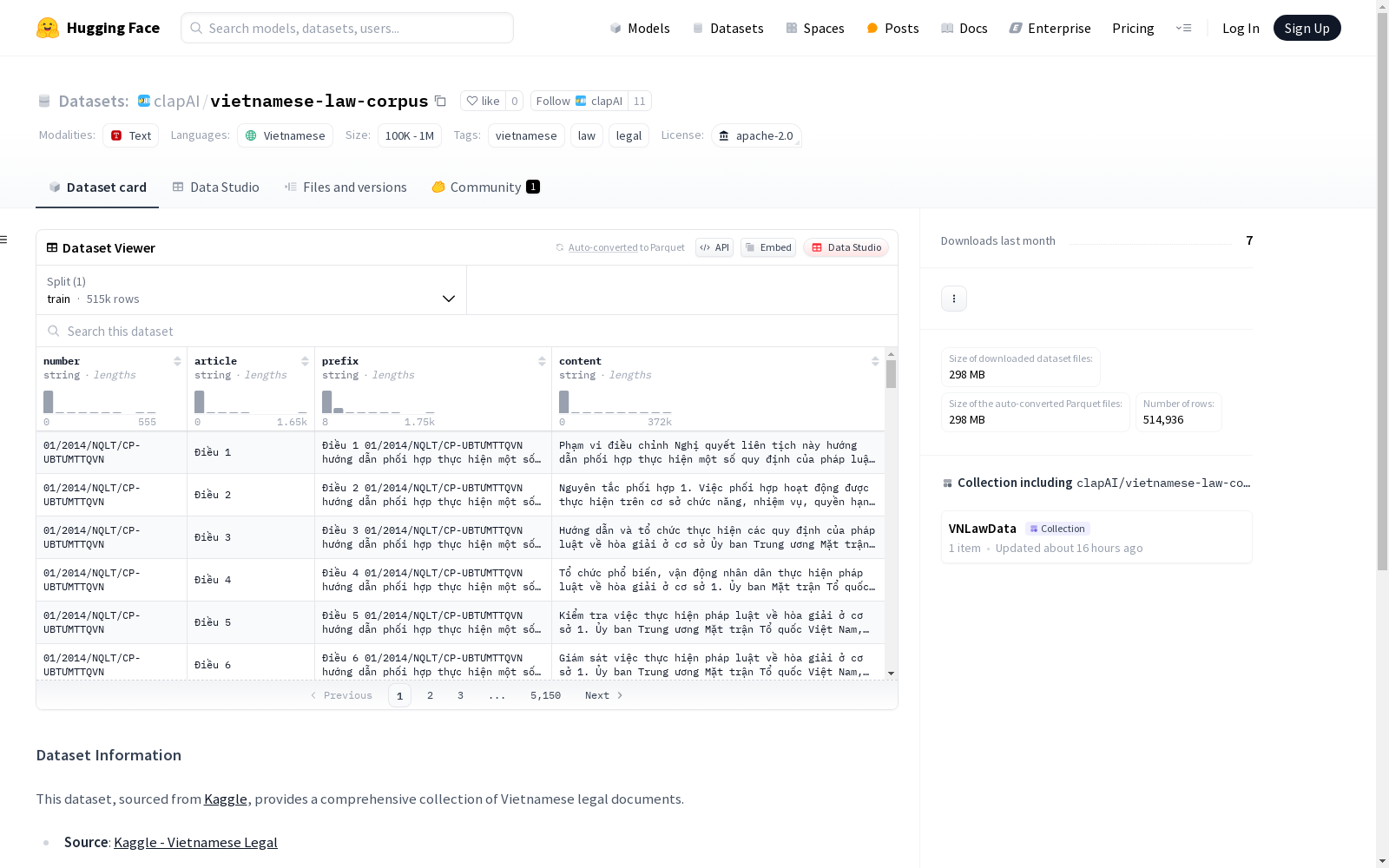Image resolution: width=1389 pixels, height=868 pixels.
Task: Open the Posts menu item
Action: pos(893,28)
